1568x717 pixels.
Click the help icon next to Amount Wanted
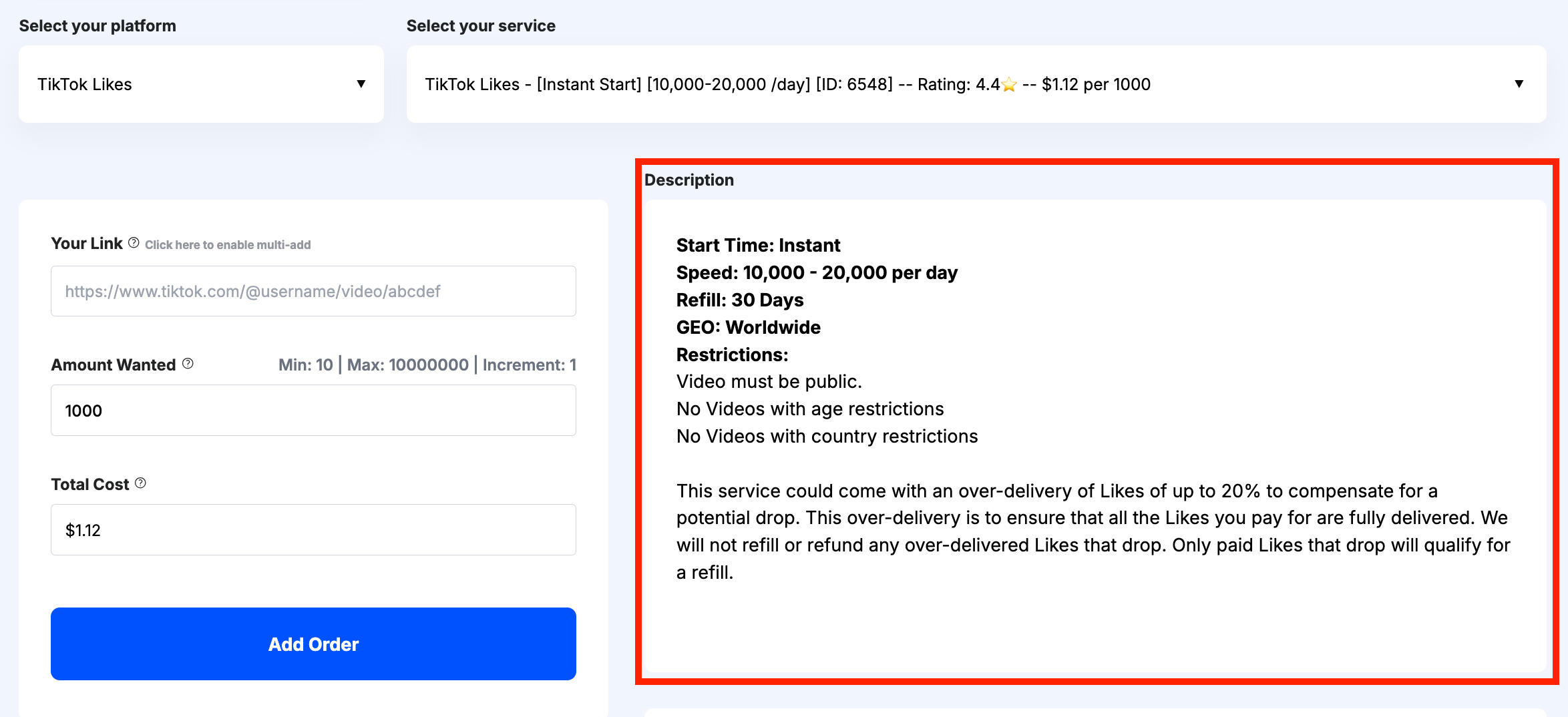point(188,364)
